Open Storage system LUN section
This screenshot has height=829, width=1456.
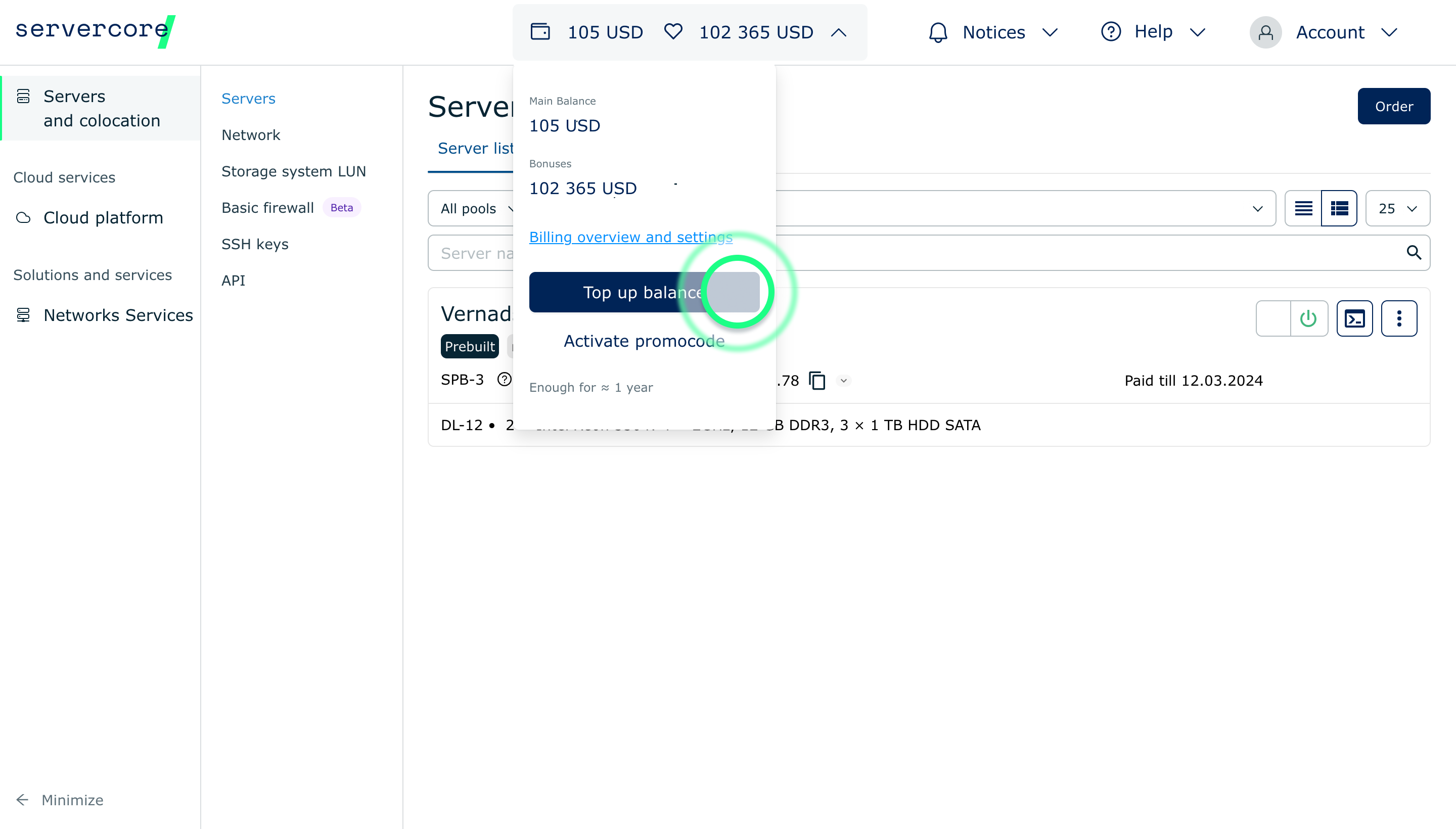click(293, 171)
